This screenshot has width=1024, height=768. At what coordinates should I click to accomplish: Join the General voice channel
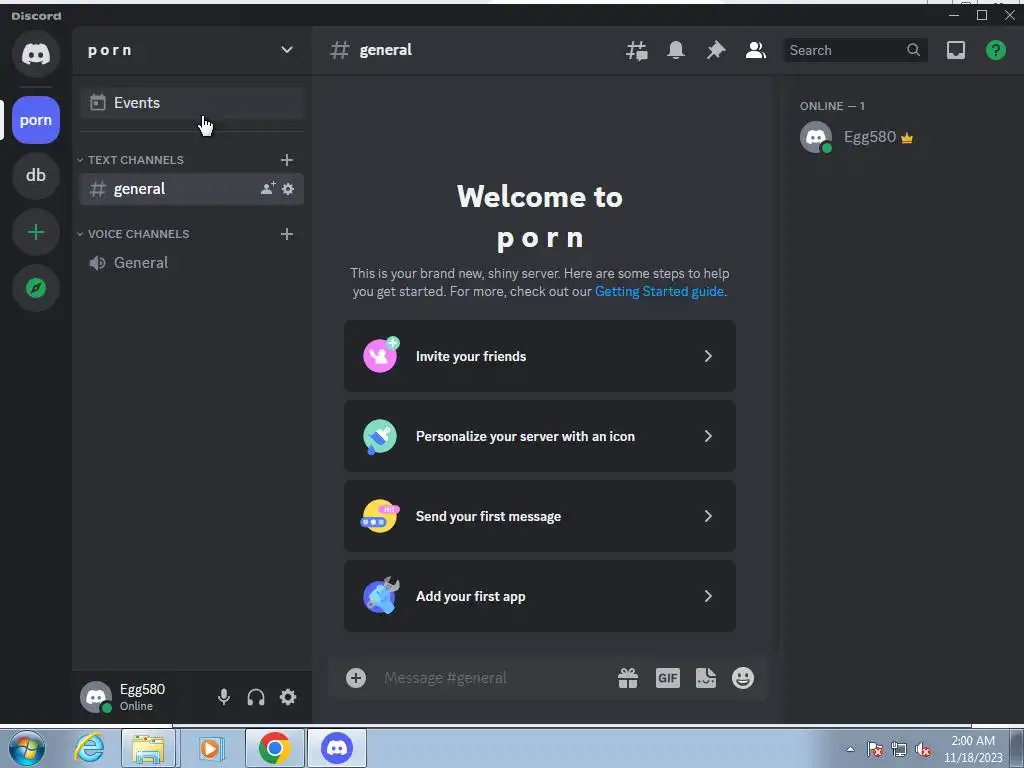[192, 263]
